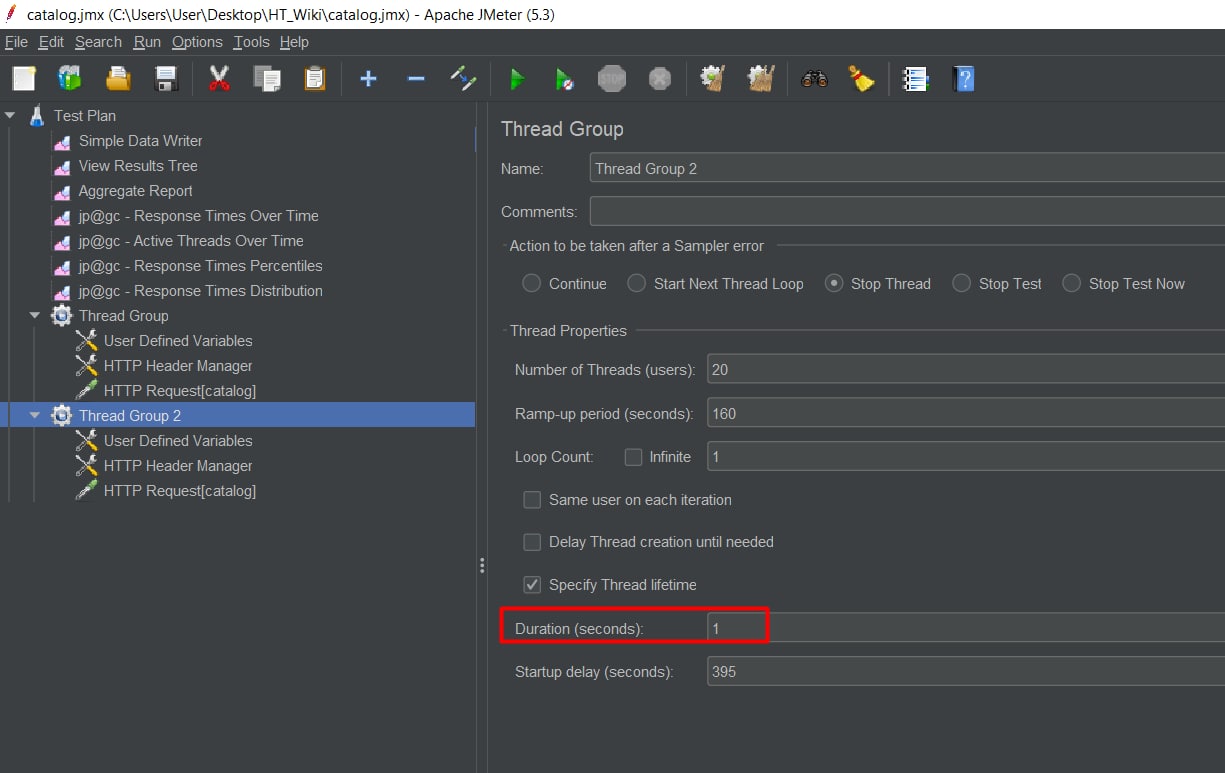Open the Edit menu
Screen dimensions: 1225x773
[51, 42]
